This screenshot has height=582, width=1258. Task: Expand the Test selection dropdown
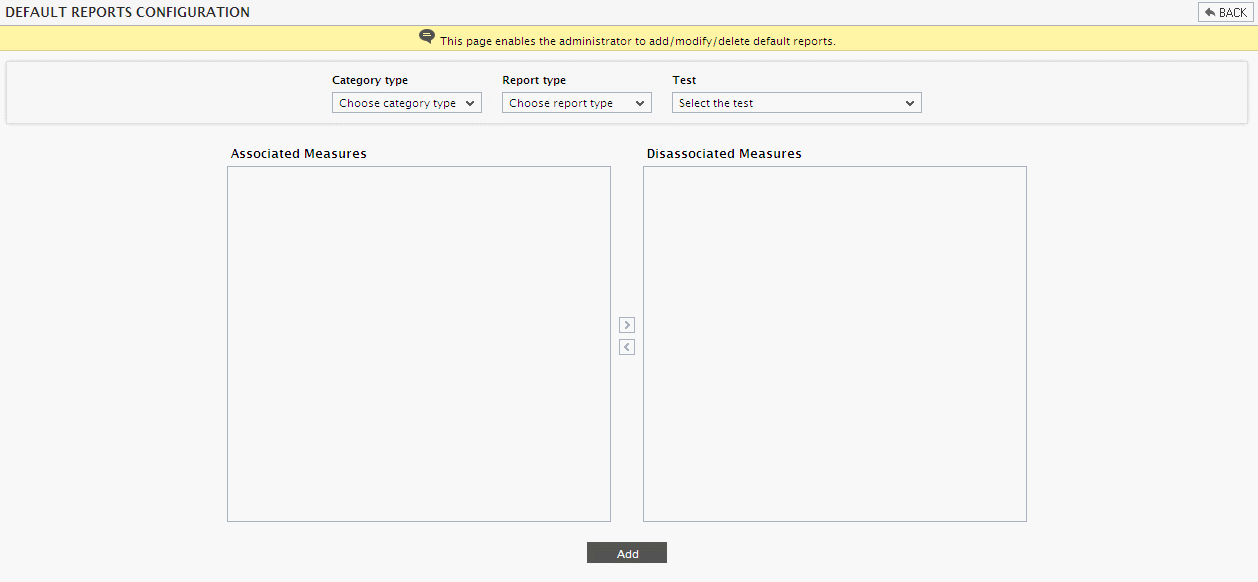pos(797,103)
